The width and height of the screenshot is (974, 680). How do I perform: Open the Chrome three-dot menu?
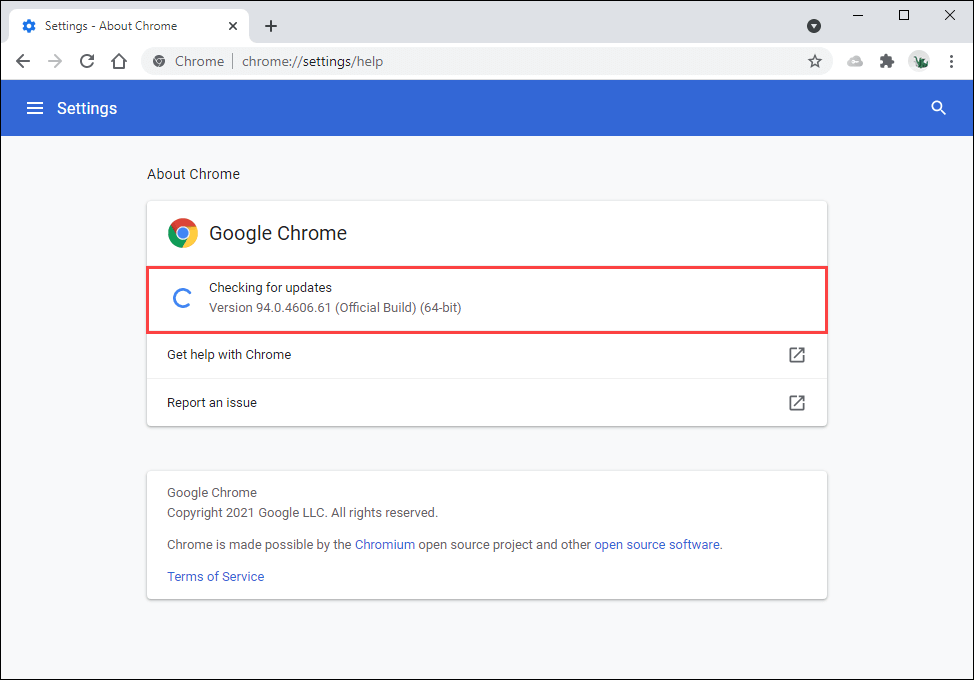(x=951, y=61)
